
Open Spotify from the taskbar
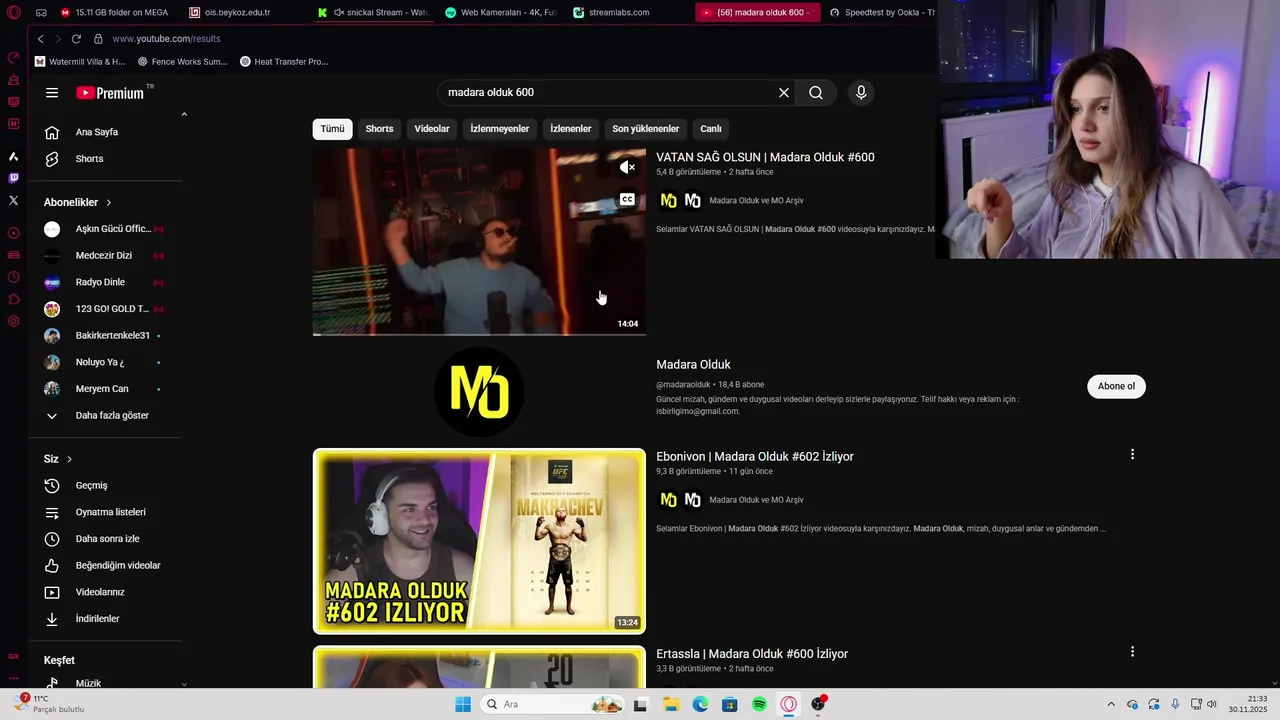(x=759, y=704)
